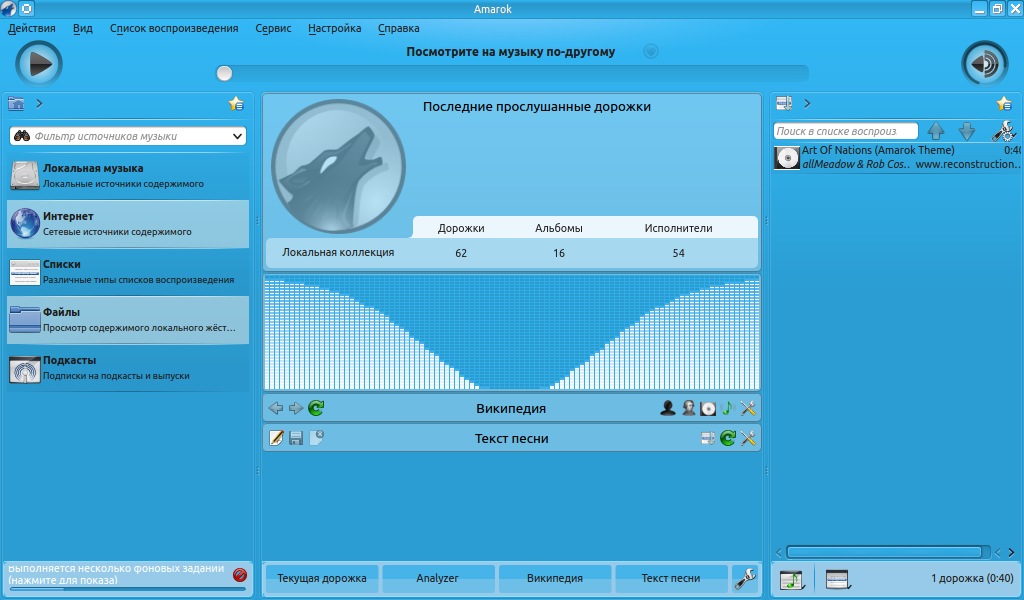Screen dimensions: 1024x600
Task: Open the Файлы browser
Action: click(x=128, y=320)
